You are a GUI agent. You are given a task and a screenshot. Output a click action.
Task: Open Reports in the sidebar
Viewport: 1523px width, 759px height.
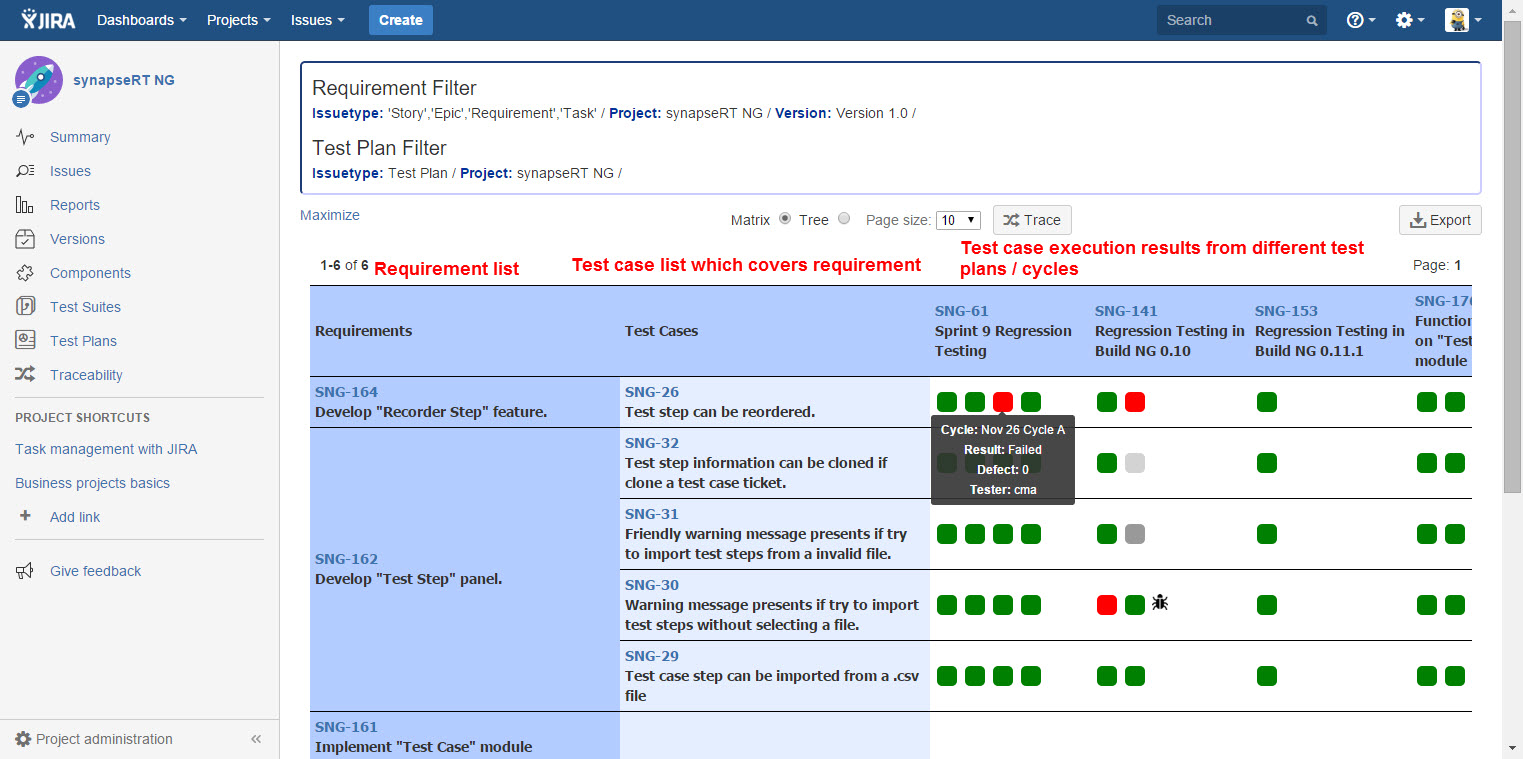coord(75,205)
